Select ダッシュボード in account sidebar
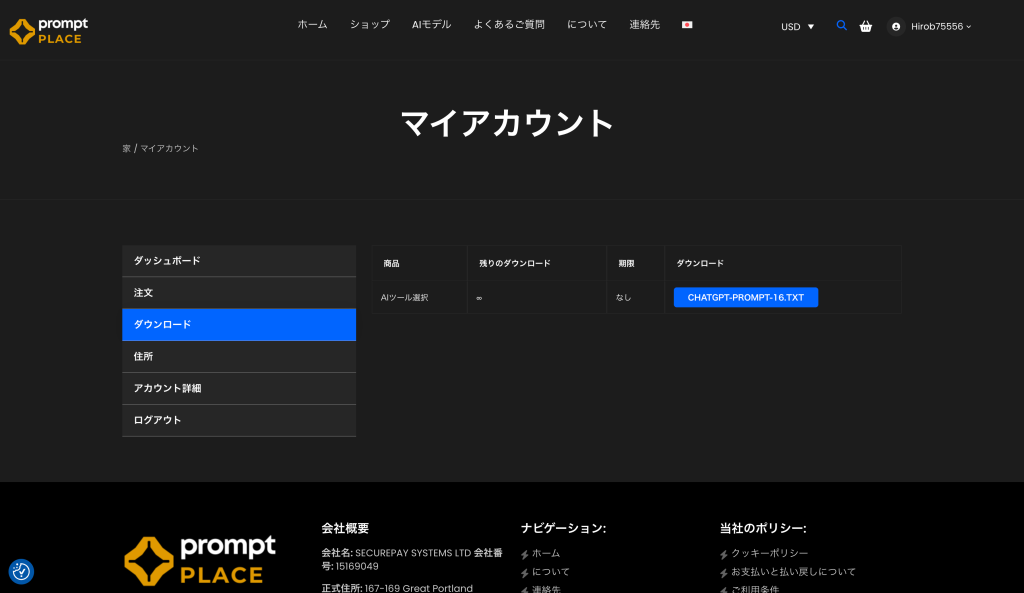 point(238,261)
